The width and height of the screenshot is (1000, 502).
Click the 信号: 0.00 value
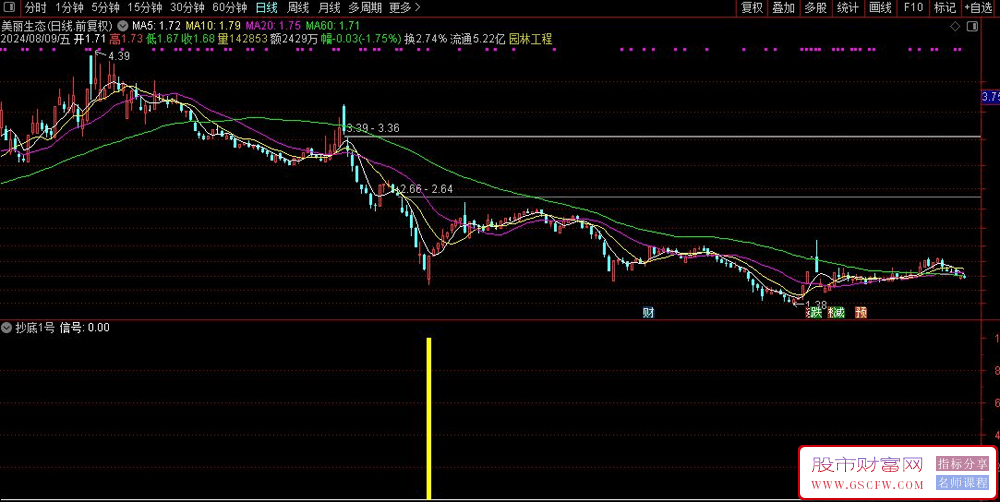click(84, 328)
